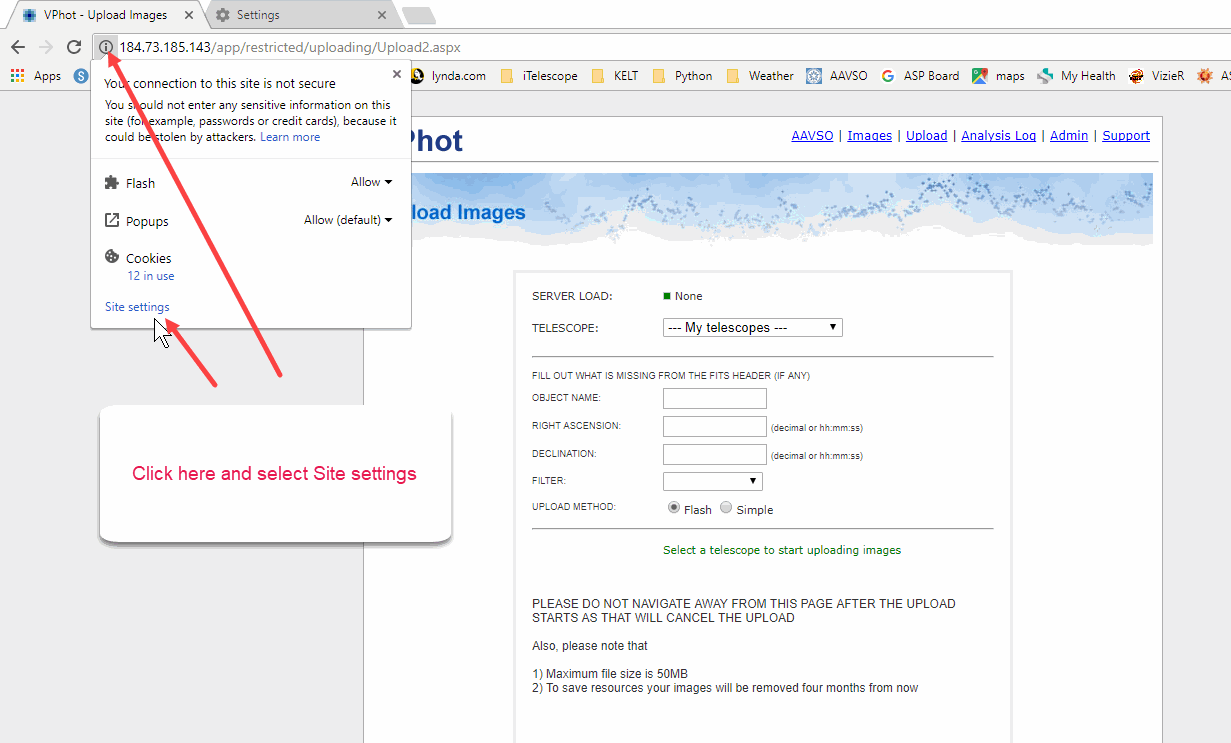Go back using the browser back arrow
1231x743 pixels.
[x=18, y=47]
